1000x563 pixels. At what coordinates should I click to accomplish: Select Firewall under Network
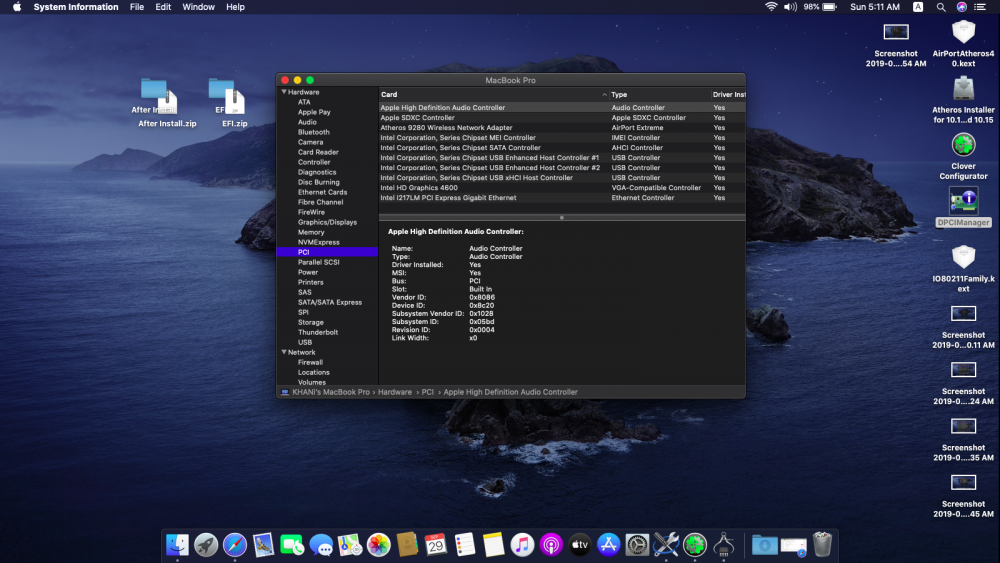(310, 362)
